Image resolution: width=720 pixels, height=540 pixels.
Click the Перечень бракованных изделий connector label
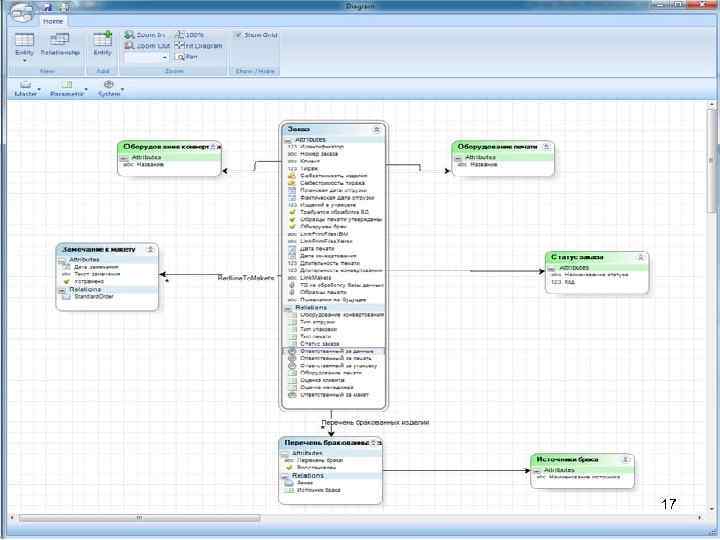pyautogui.click(x=375, y=422)
